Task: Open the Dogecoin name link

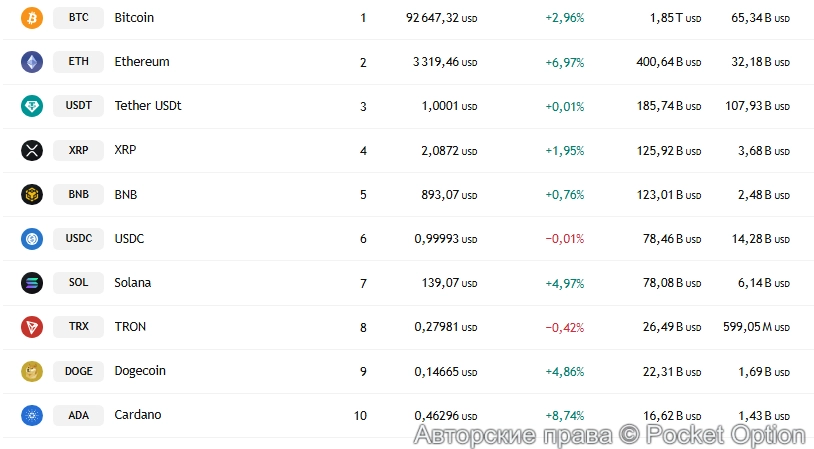Action: [x=140, y=371]
